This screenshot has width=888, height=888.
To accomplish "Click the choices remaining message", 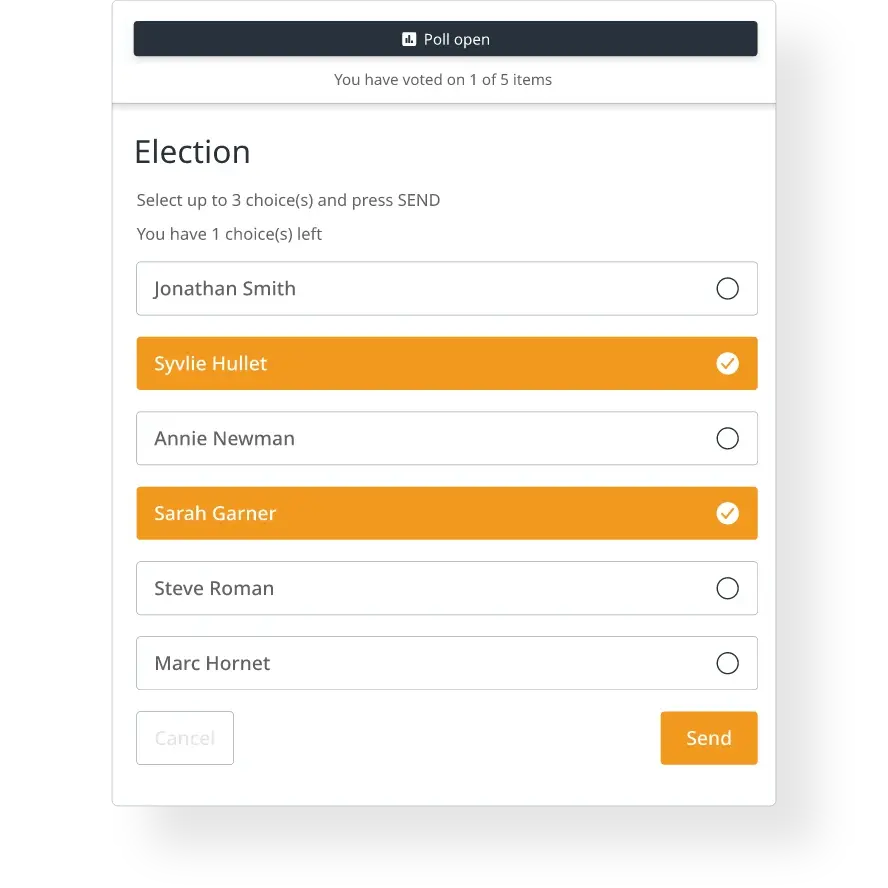I will 229,233.
